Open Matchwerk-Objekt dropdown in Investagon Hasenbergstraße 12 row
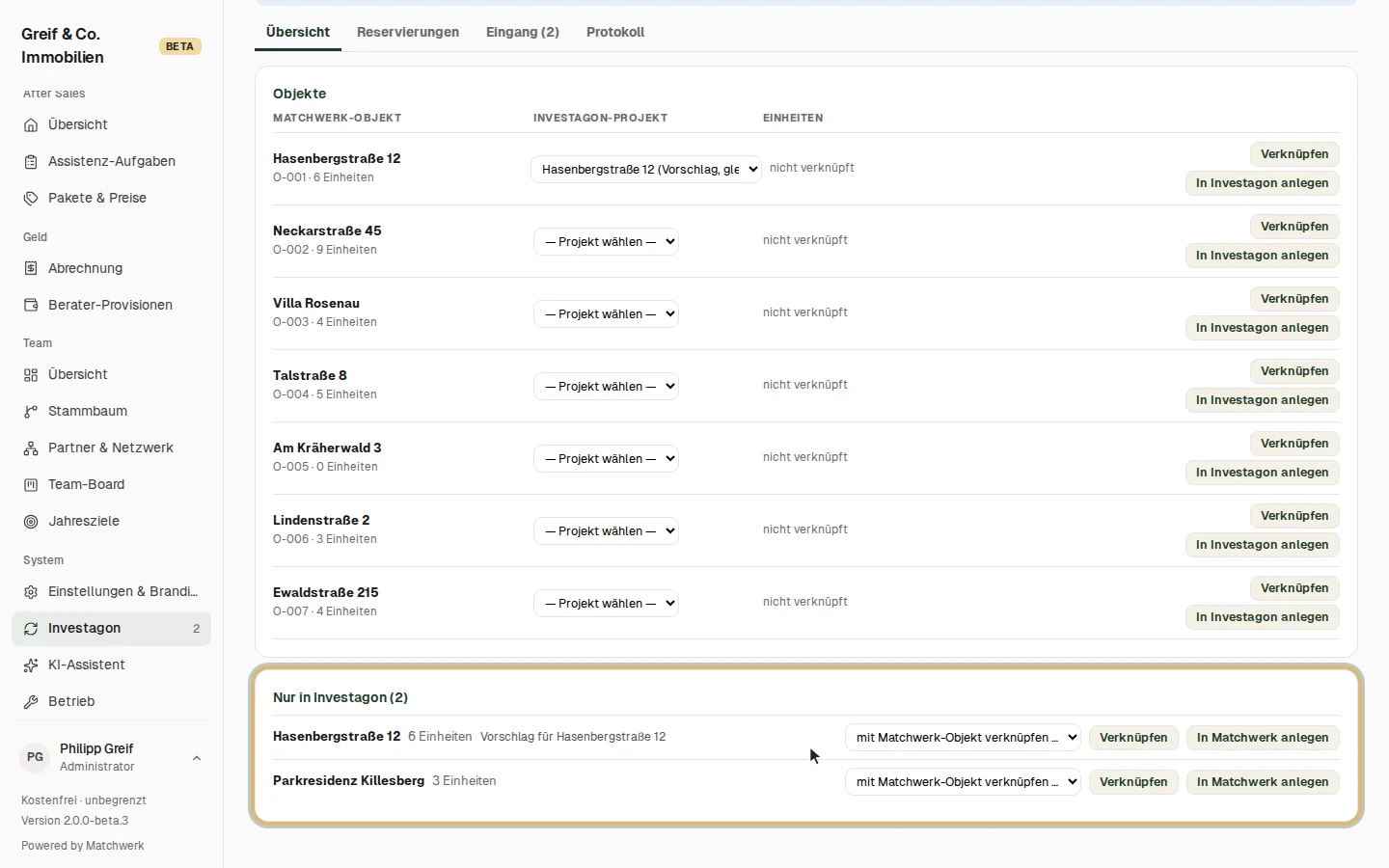Viewport: 1389px width, 868px height. tap(963, 737)
